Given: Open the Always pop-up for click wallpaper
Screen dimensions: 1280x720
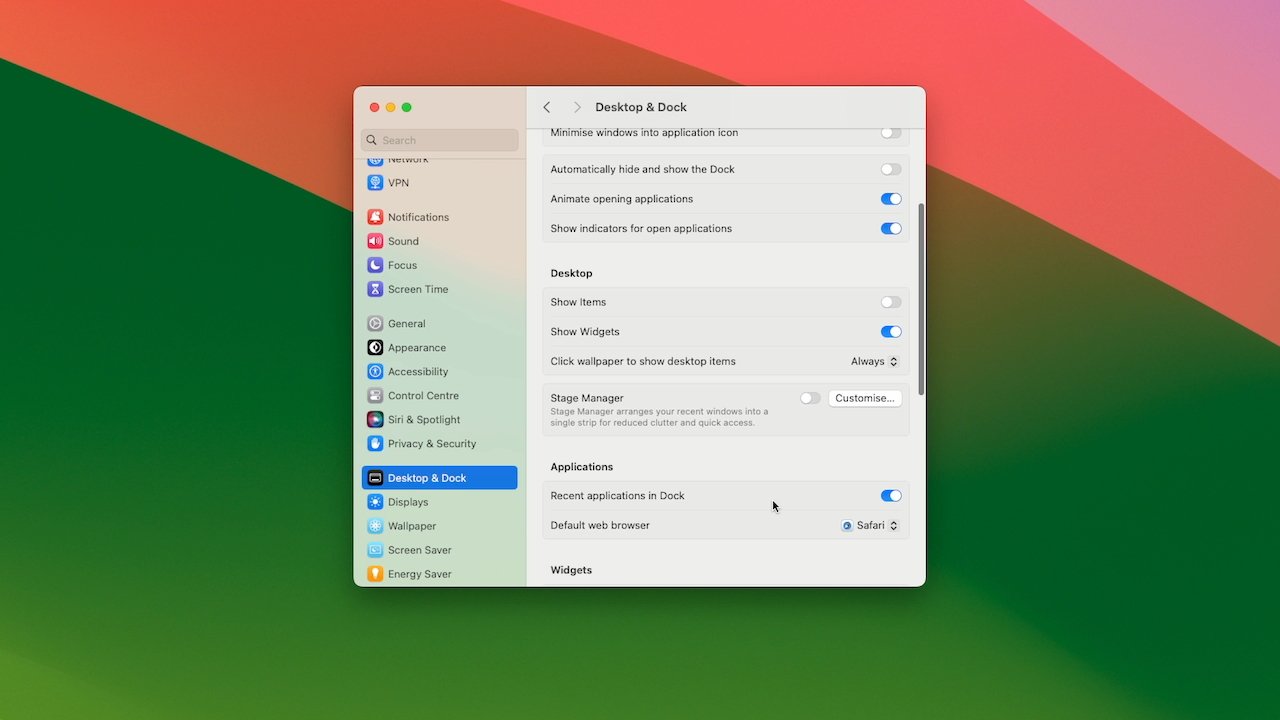Looking at the screenshot, I should 875,361.
